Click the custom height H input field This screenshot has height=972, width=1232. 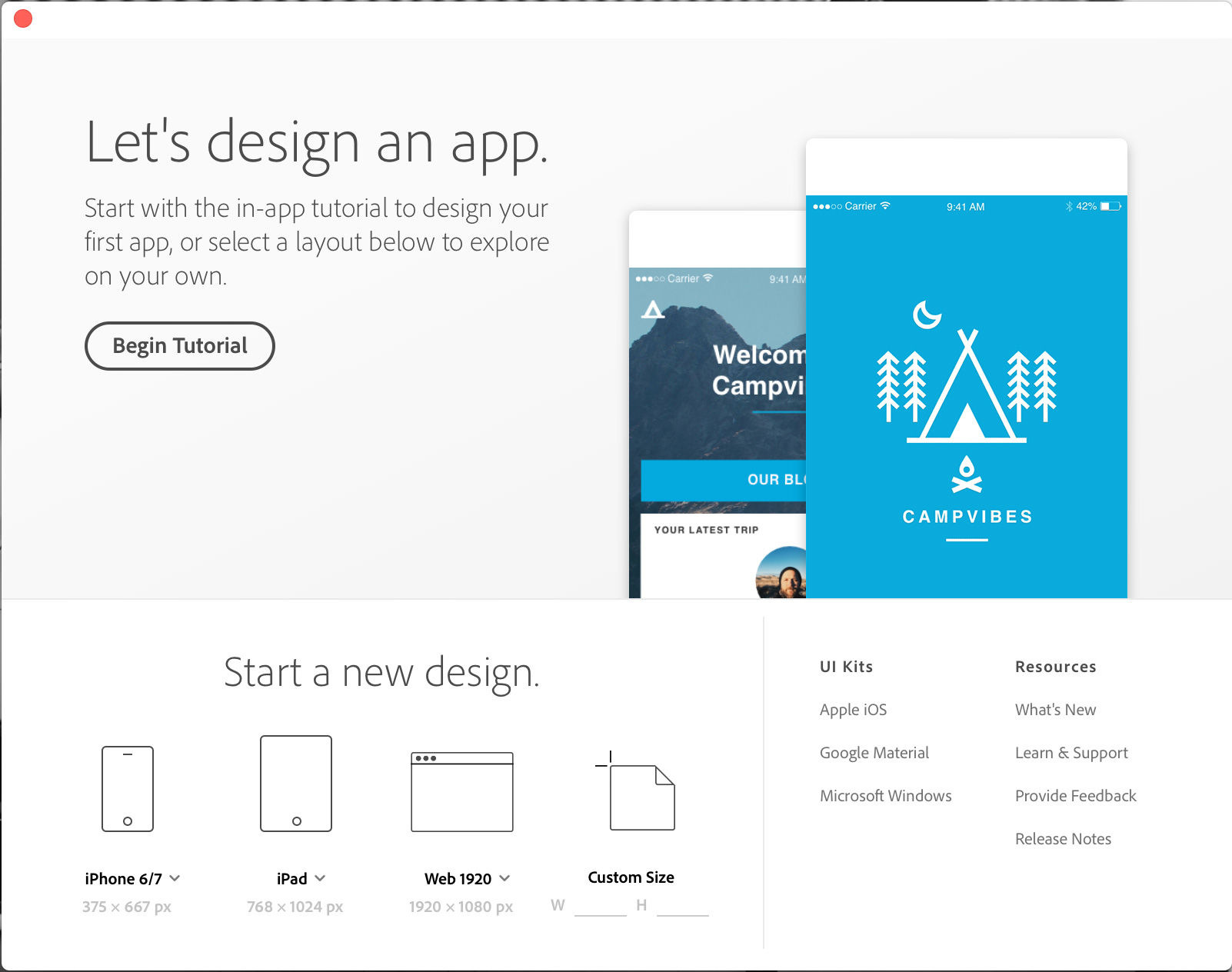(x=683, y=906)
